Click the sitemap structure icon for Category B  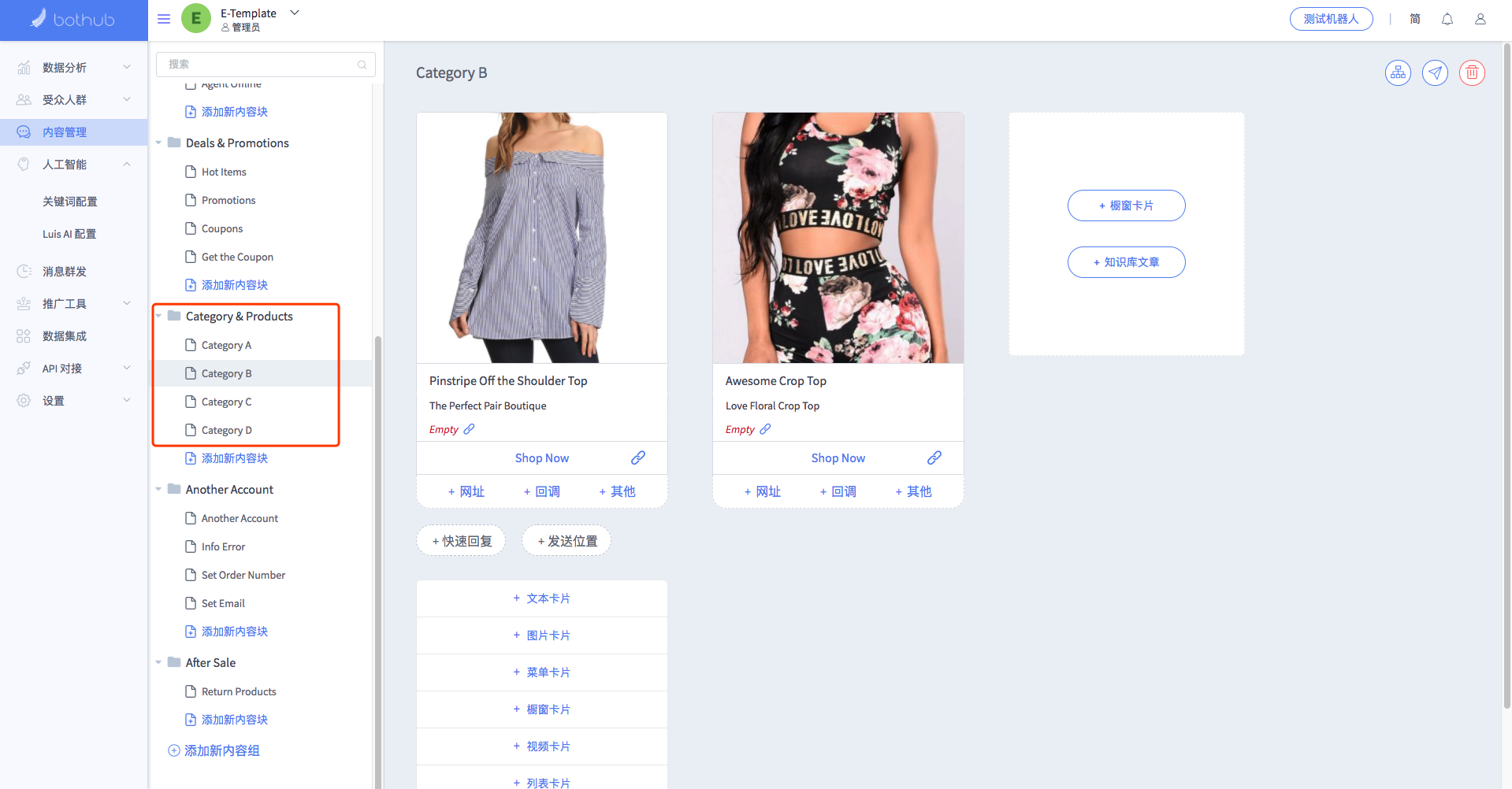[1398, 73]
